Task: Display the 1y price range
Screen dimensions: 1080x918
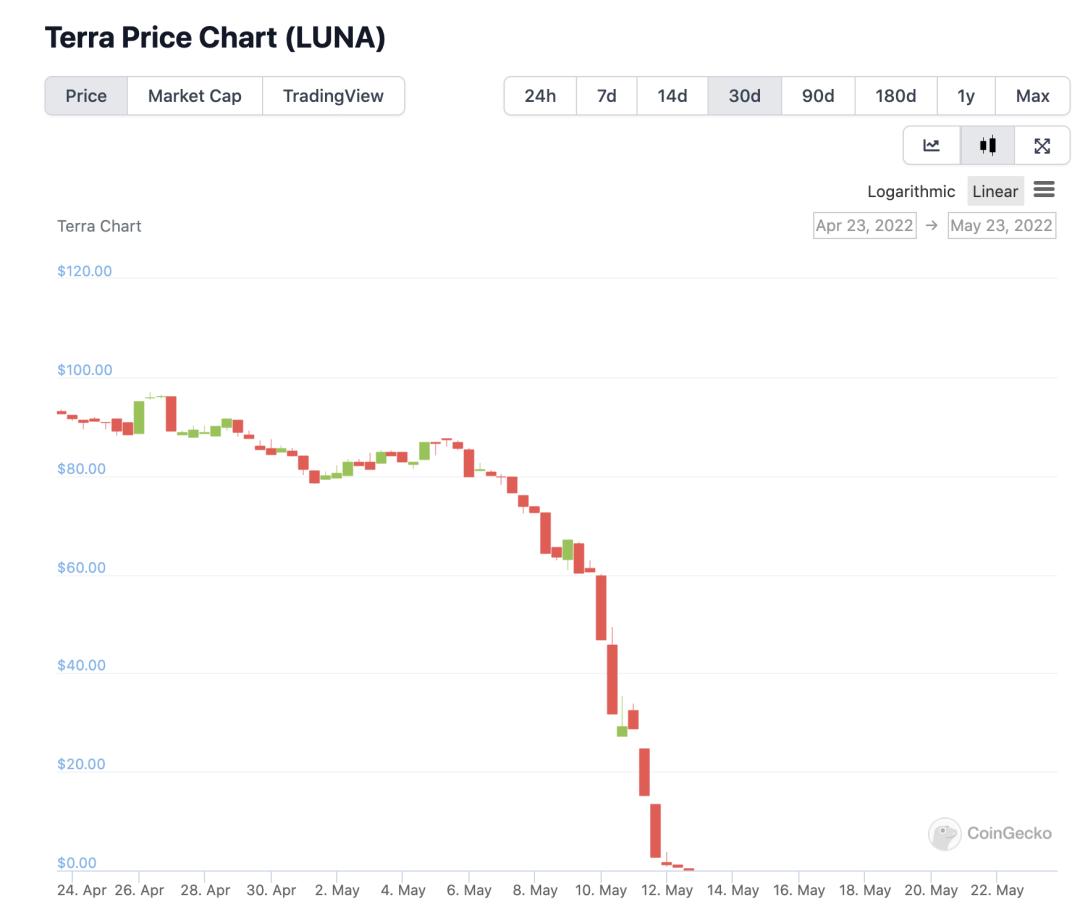Action: click(966, 96)
